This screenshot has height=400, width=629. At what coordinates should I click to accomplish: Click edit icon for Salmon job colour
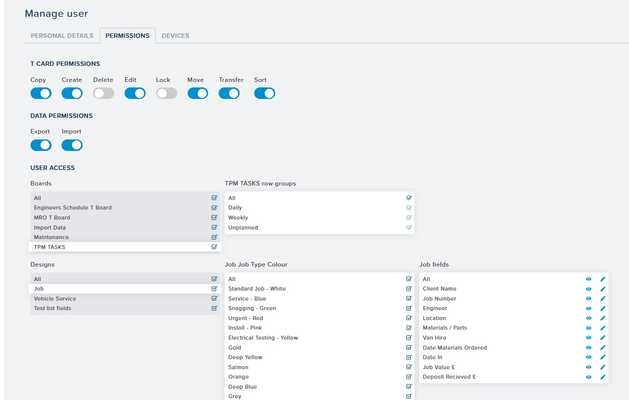(x=409, y=367)
